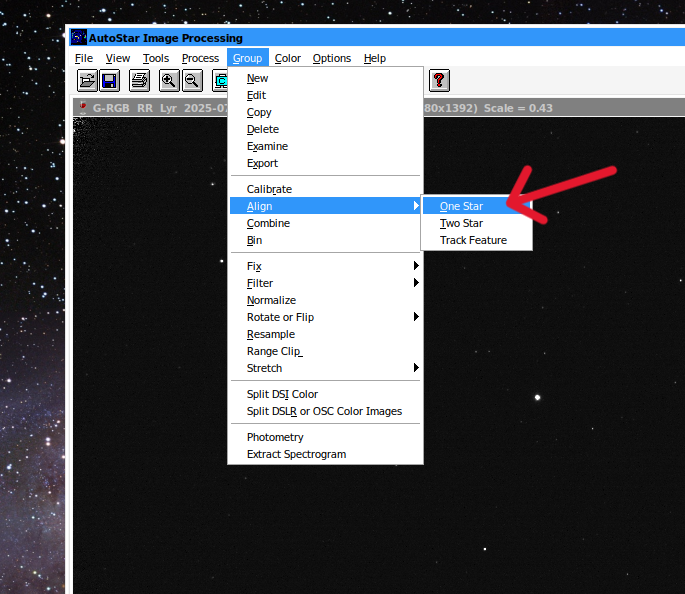This screenshot has height=594, width=685.
Task: Click the Print toolbar icon
Action: tap(139, 81)
